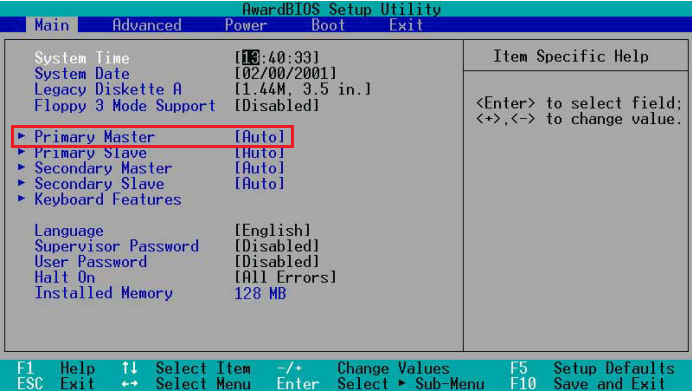This screenshot has height=391, width=692.
Task: Open the Advanced menu tab
Action: (x=147, y=25)
